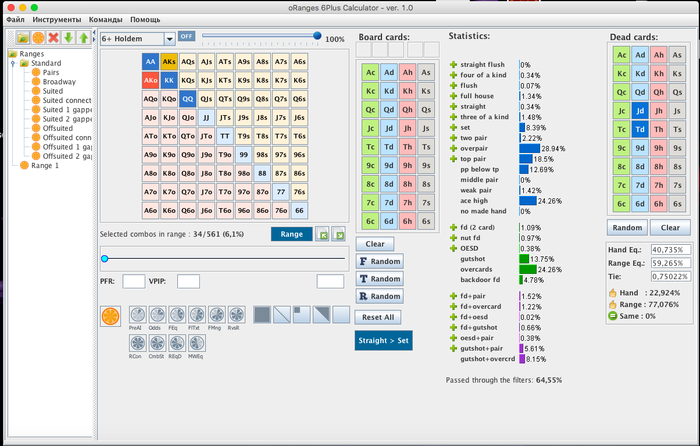
Task: Click the full matrix selection icon
Action: click(262, 315)
